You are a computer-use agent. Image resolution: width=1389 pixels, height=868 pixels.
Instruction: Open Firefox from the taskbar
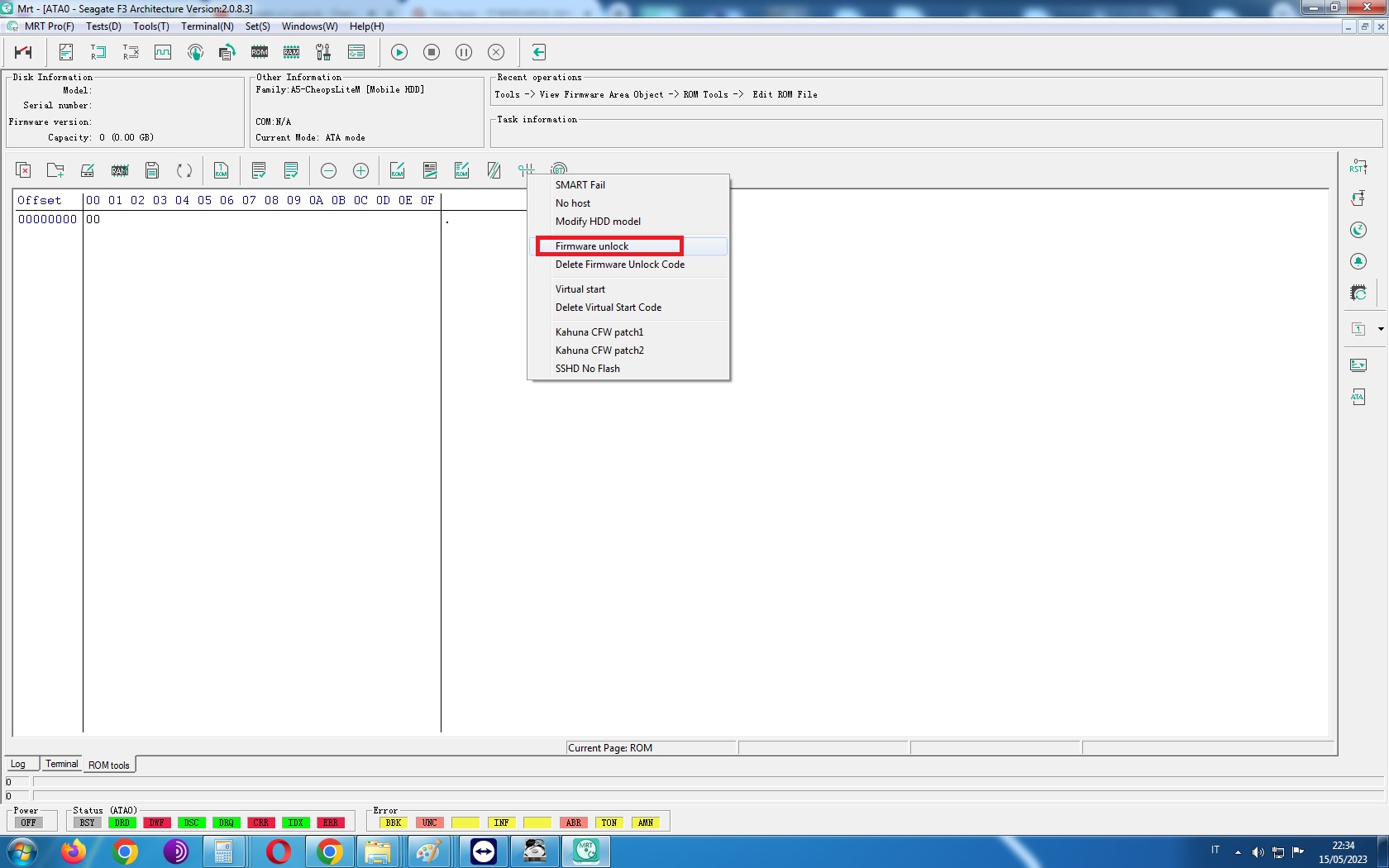click(74, 851)
